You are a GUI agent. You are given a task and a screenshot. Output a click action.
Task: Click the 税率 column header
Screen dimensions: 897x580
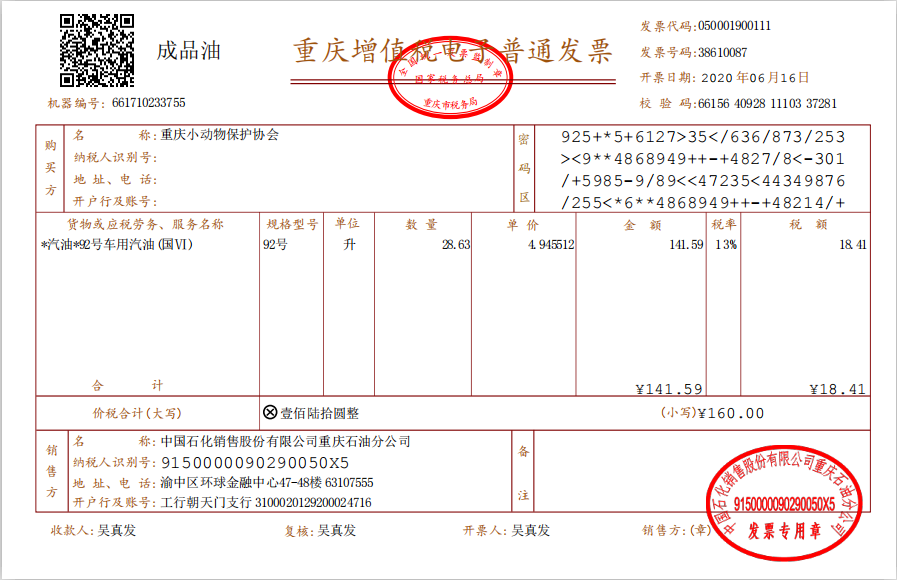point(724,224)
